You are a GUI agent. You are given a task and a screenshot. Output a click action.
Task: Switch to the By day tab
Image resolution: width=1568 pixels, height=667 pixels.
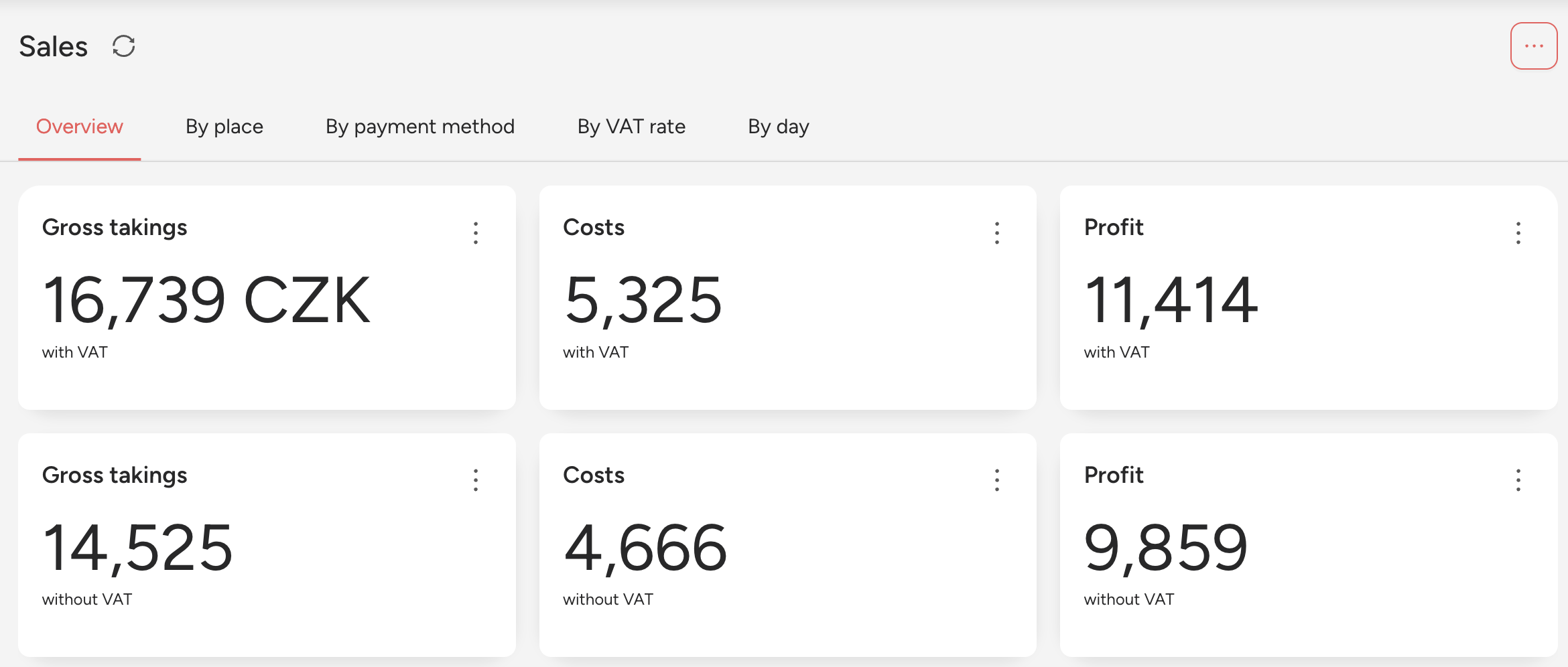tap(779, 127)
